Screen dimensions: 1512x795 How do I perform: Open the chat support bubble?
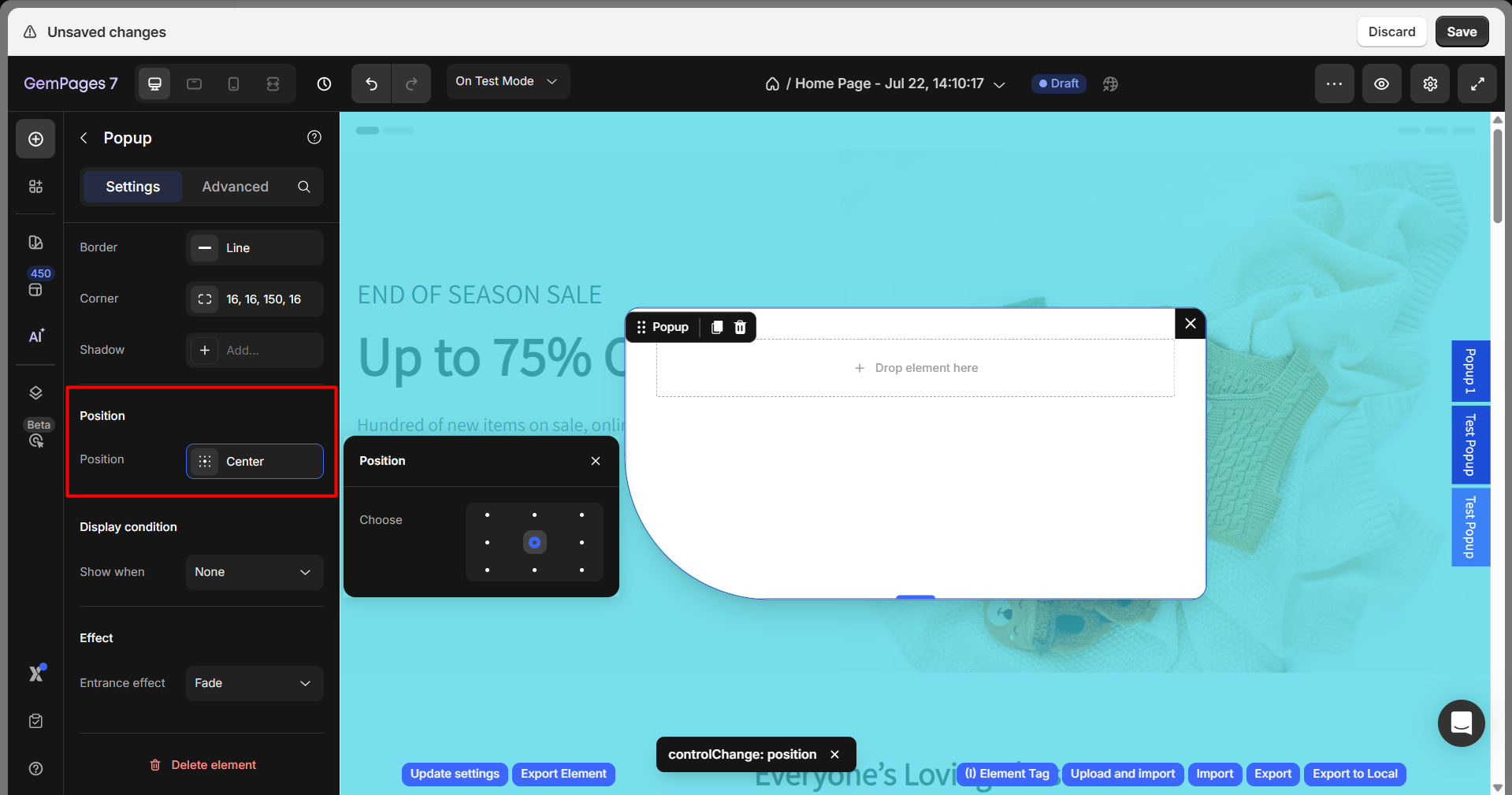(1462, 723)
